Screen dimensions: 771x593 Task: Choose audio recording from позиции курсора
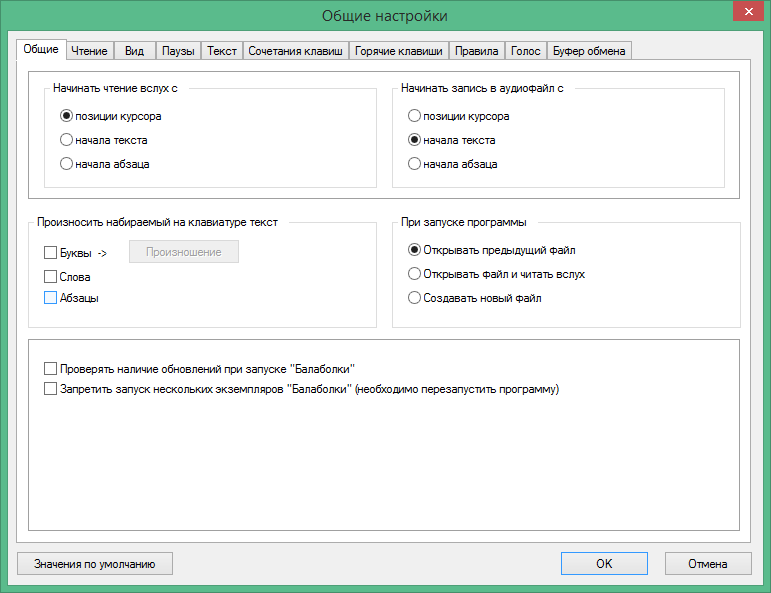click(x=415, y=116)
